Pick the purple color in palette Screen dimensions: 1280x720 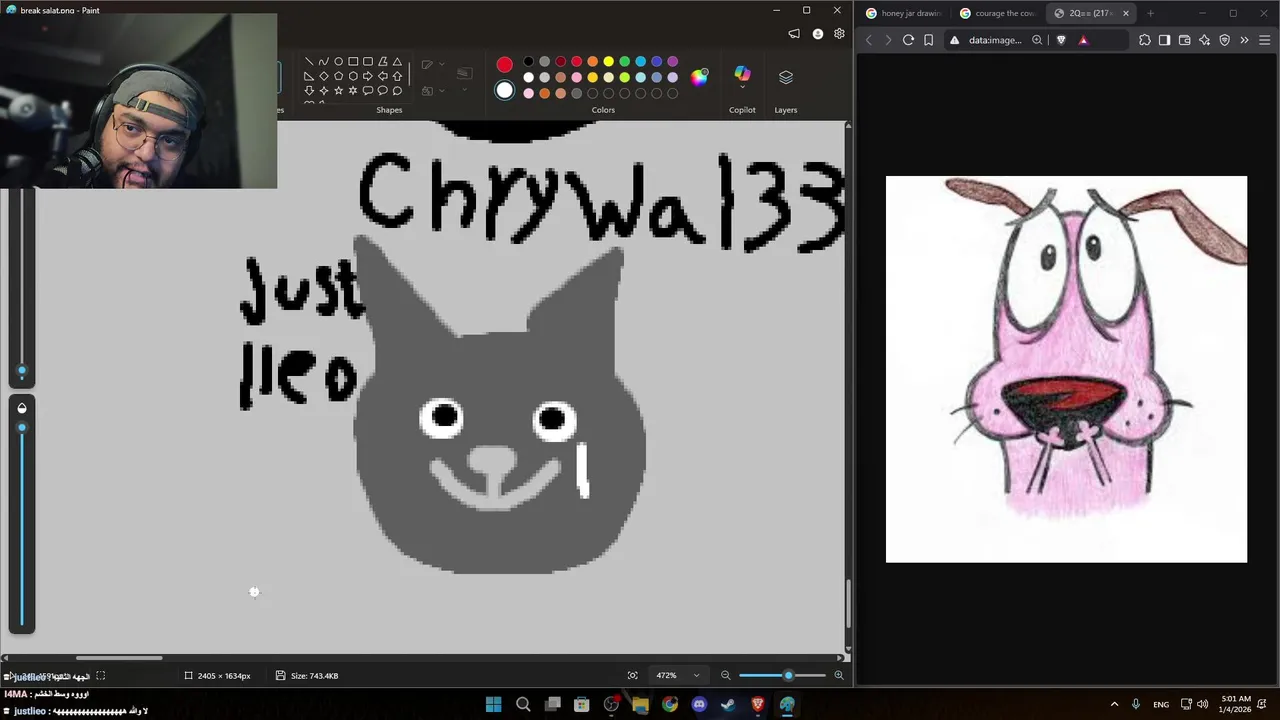tap(672, 62)
